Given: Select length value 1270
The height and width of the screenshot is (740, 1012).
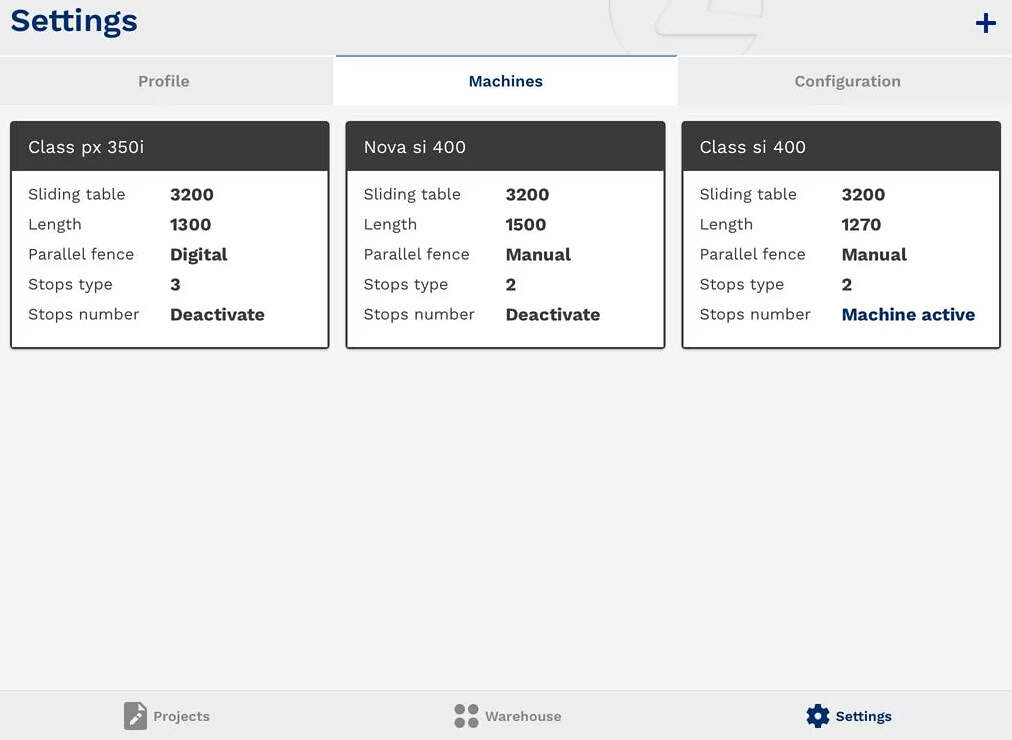Looking at the screenshot, I should click(861, 225).
